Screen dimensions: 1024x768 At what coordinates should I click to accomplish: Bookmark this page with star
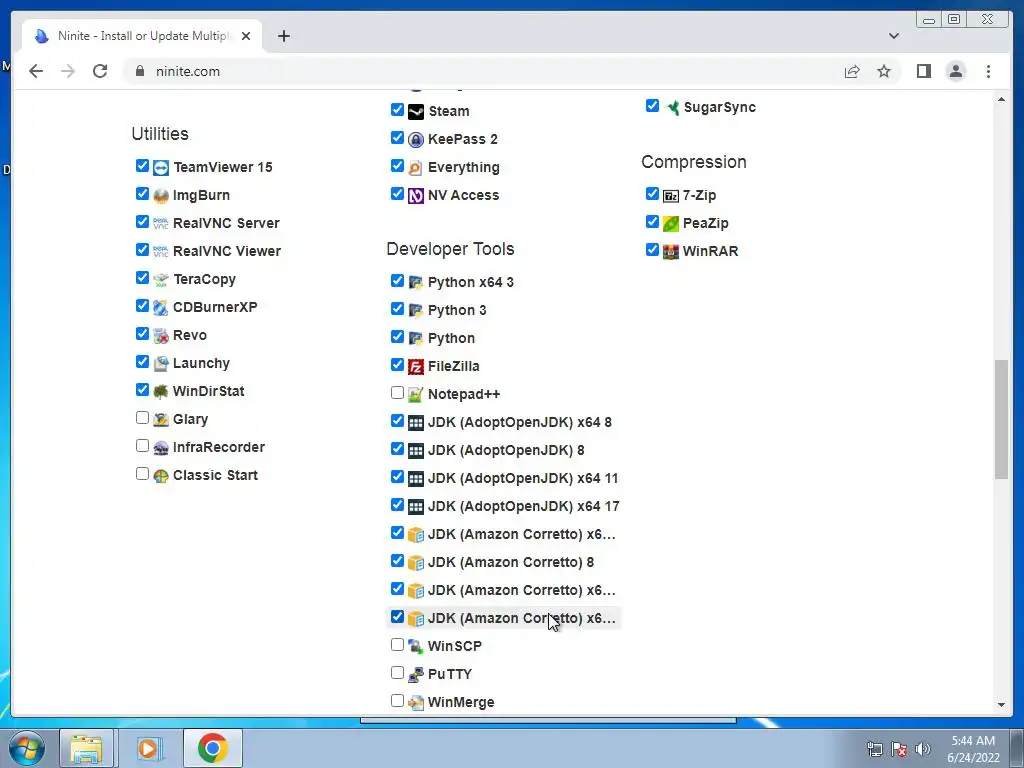884,71
